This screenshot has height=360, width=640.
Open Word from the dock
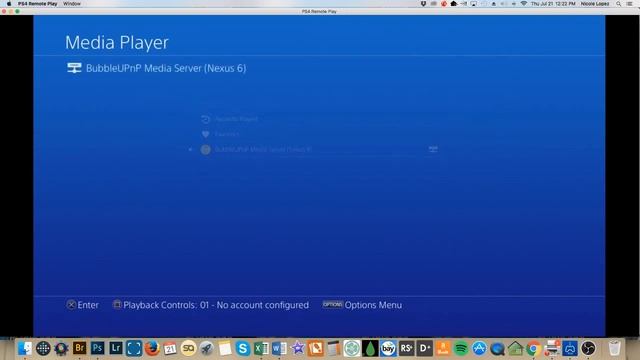[x=279, y=348]
